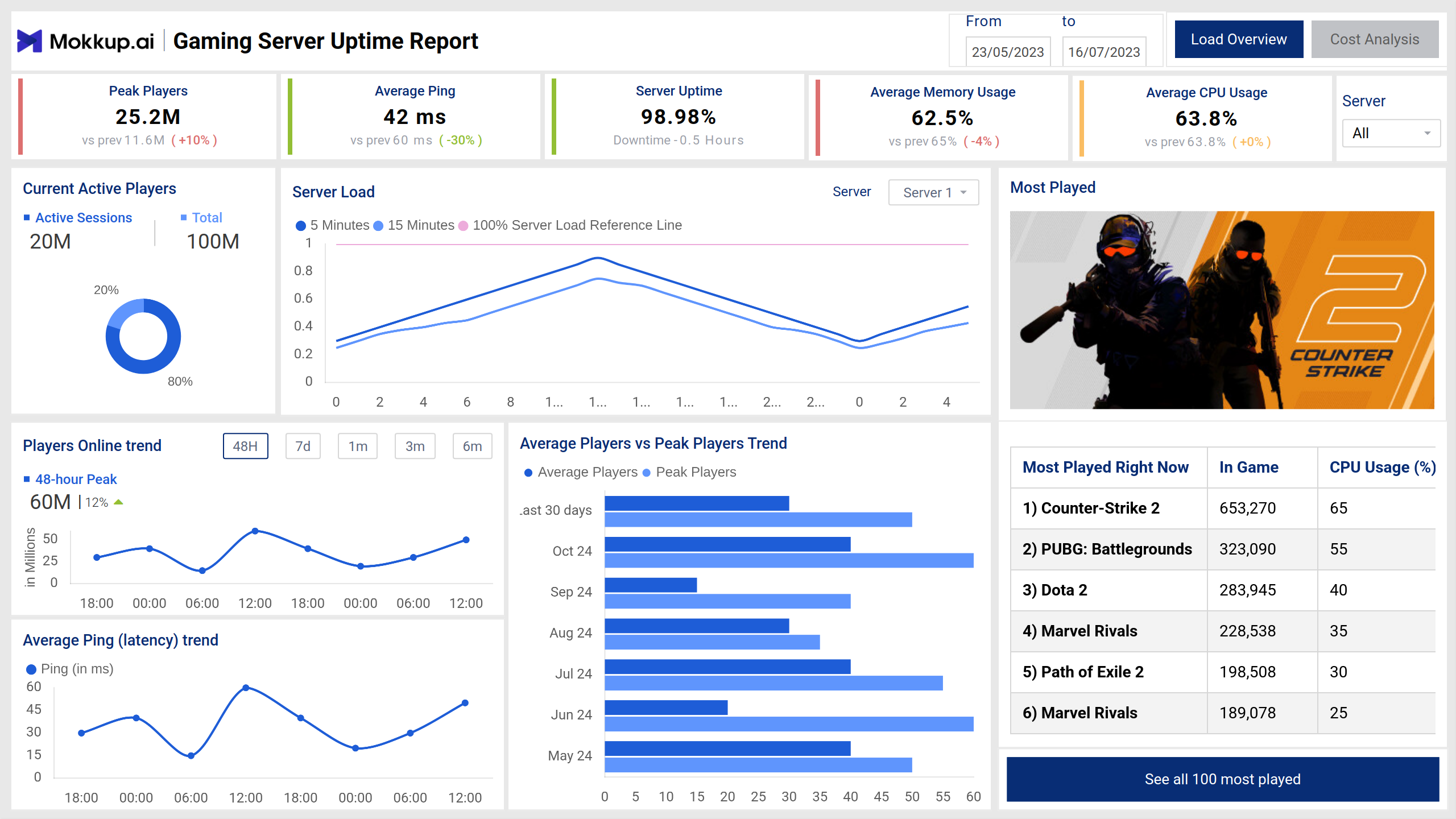Click the Jul 24 axis label
Screen dimensions: 1456x819
(574, 674)
